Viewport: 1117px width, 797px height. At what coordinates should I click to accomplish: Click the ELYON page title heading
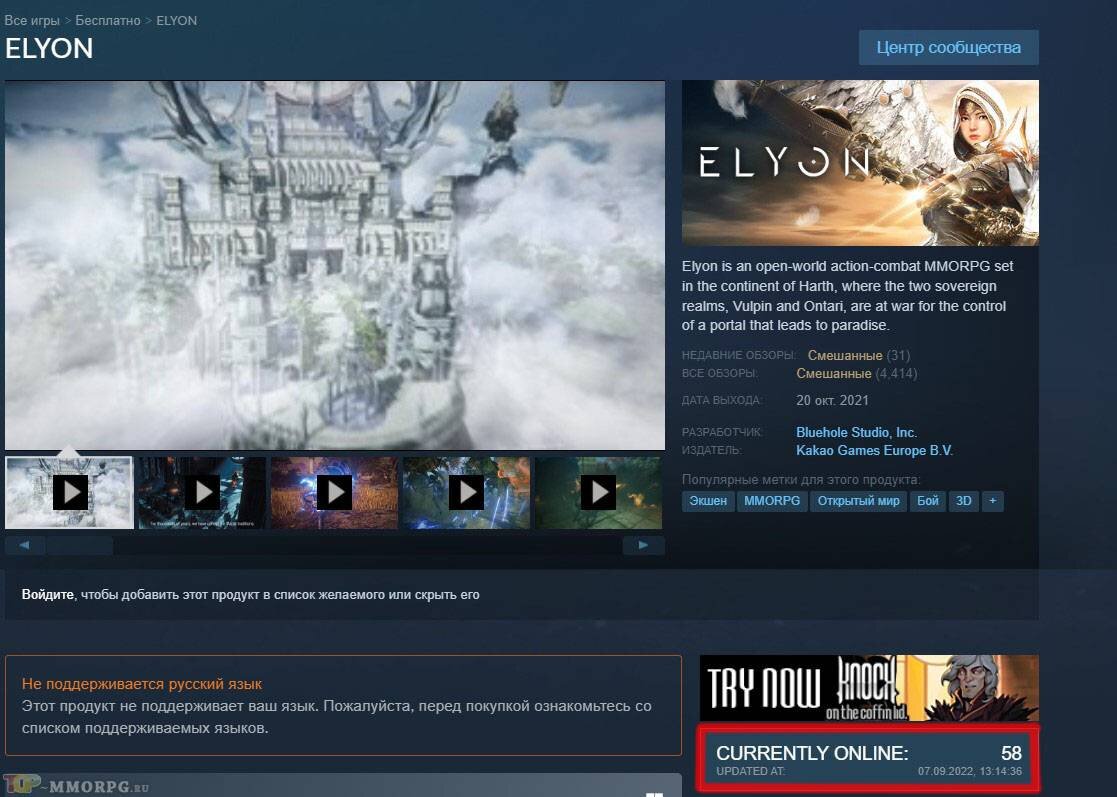(49, 48)
